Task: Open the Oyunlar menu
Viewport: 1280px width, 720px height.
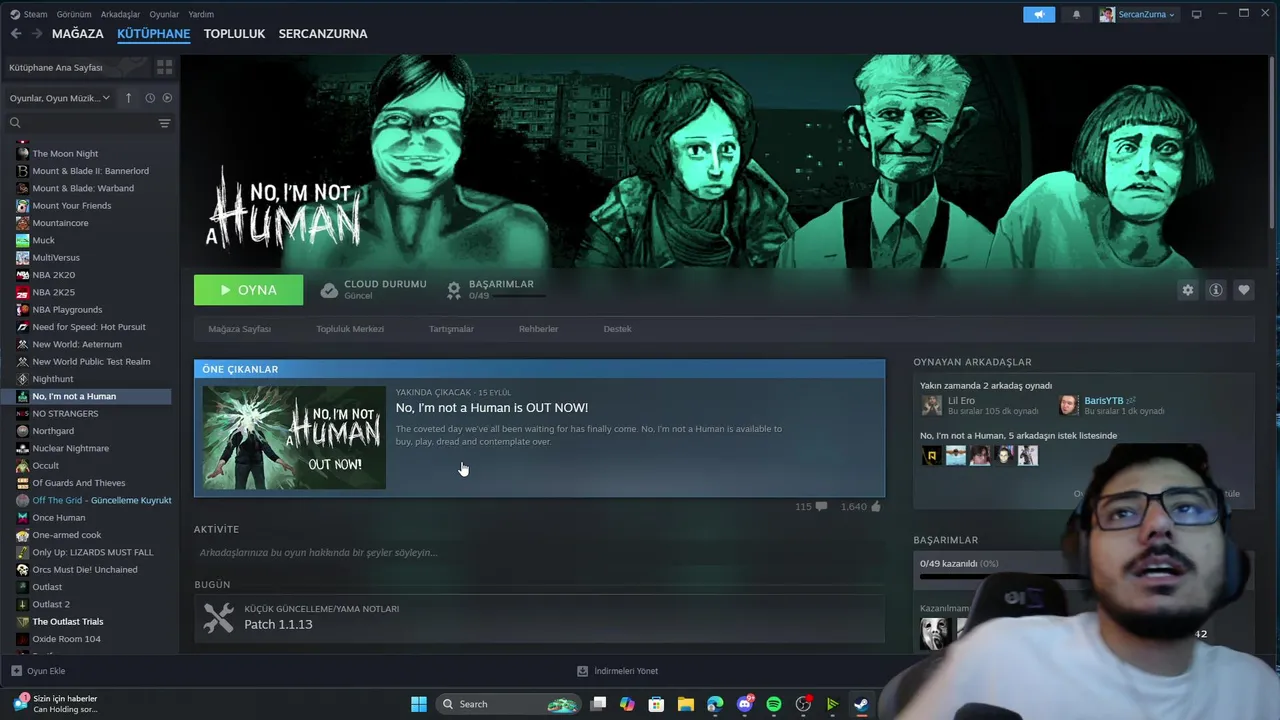Action: tap(164, 14)
